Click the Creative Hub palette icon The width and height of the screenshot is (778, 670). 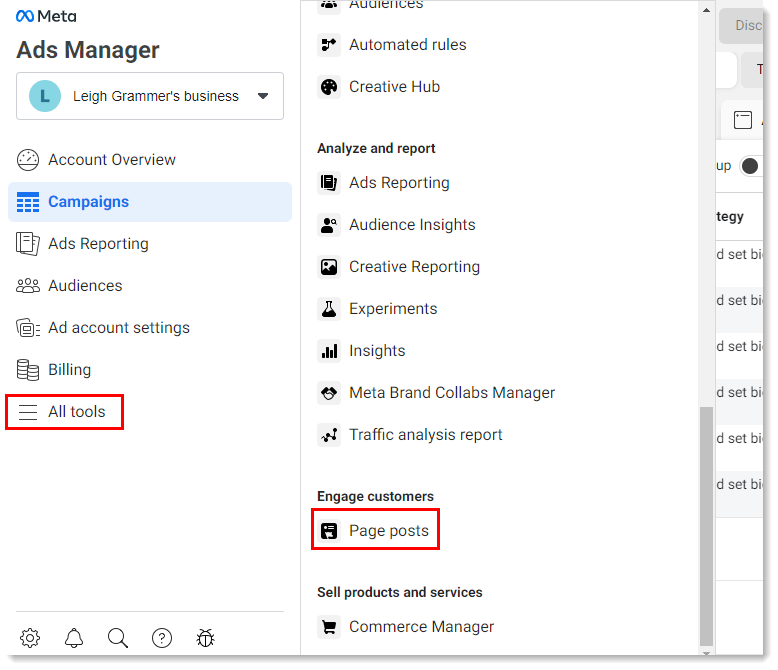(329, 87)
